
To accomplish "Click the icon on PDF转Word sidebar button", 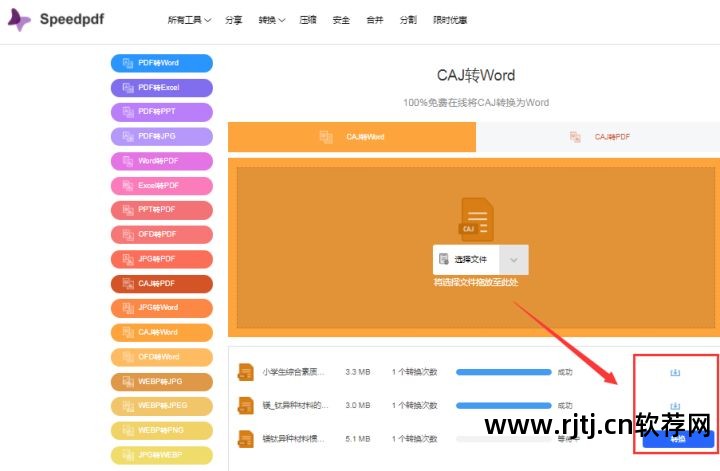I will pos(128,63).
